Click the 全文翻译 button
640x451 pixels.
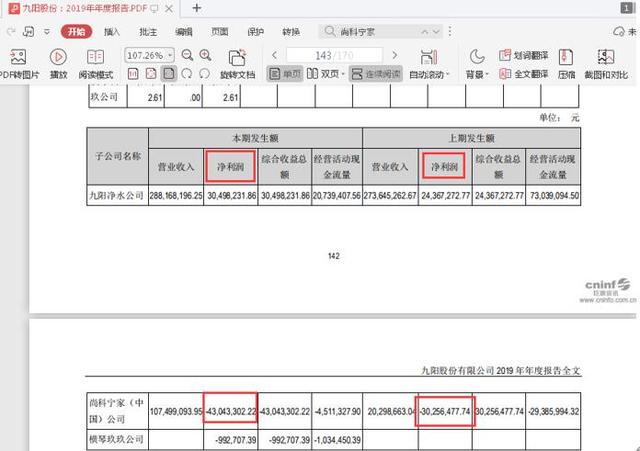(x=524, y=74)
